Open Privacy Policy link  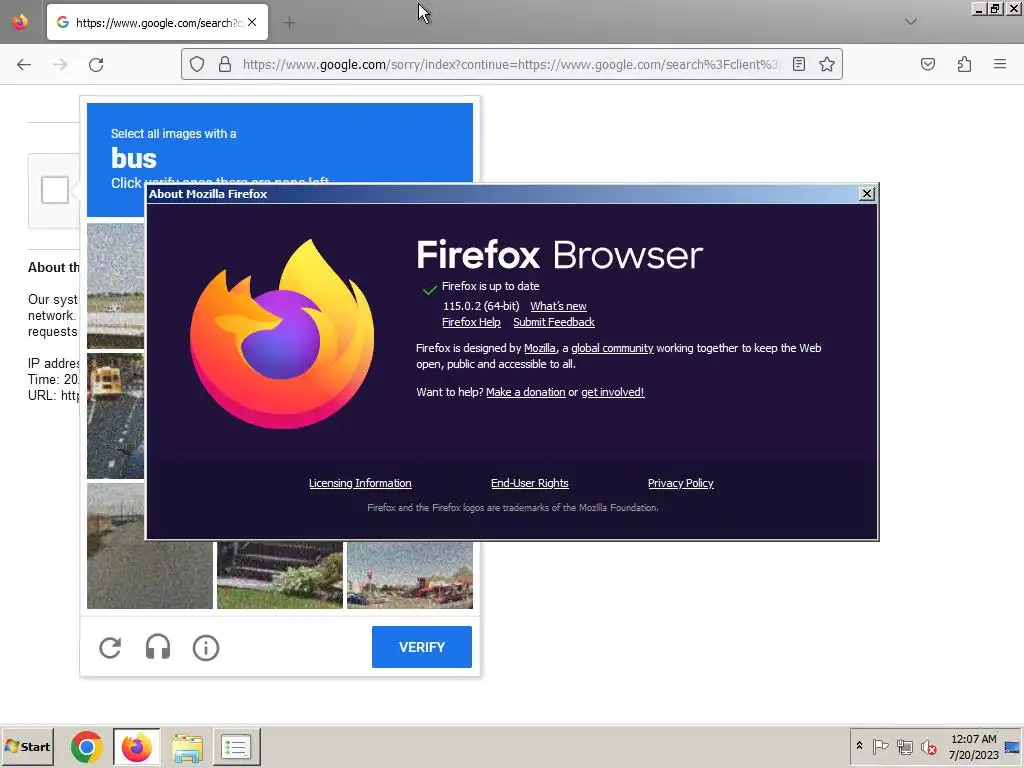click(x=680, y=483)
